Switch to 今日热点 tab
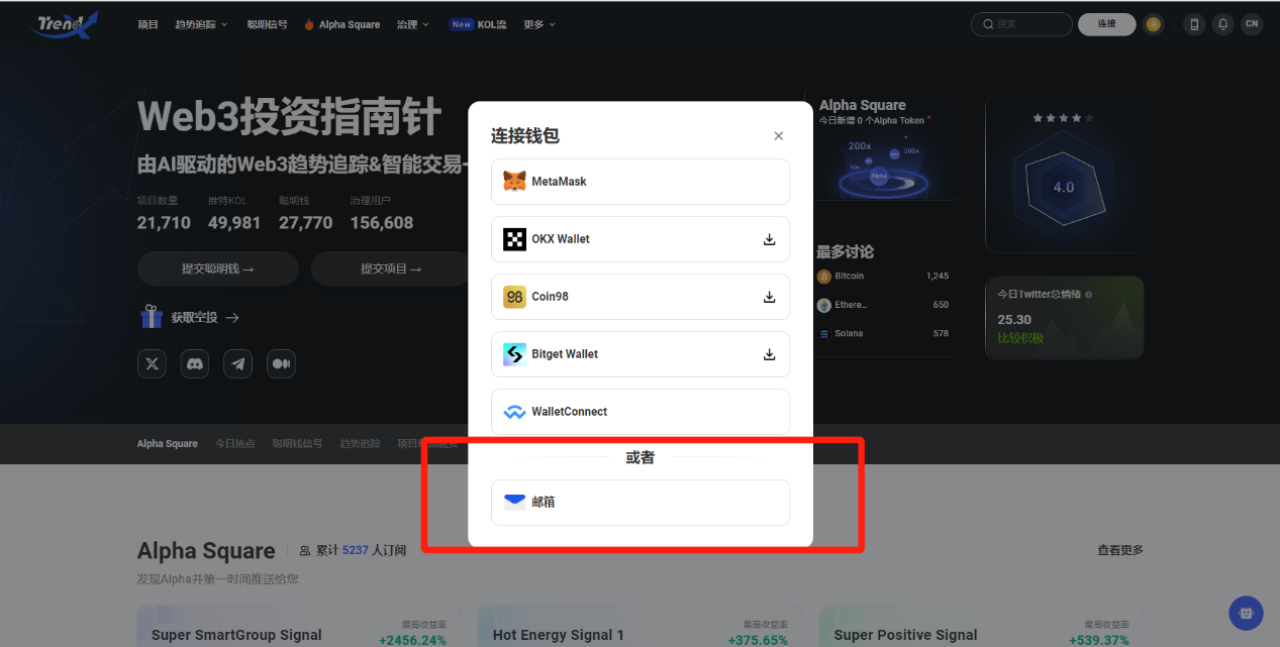 (x=235, y=443)
